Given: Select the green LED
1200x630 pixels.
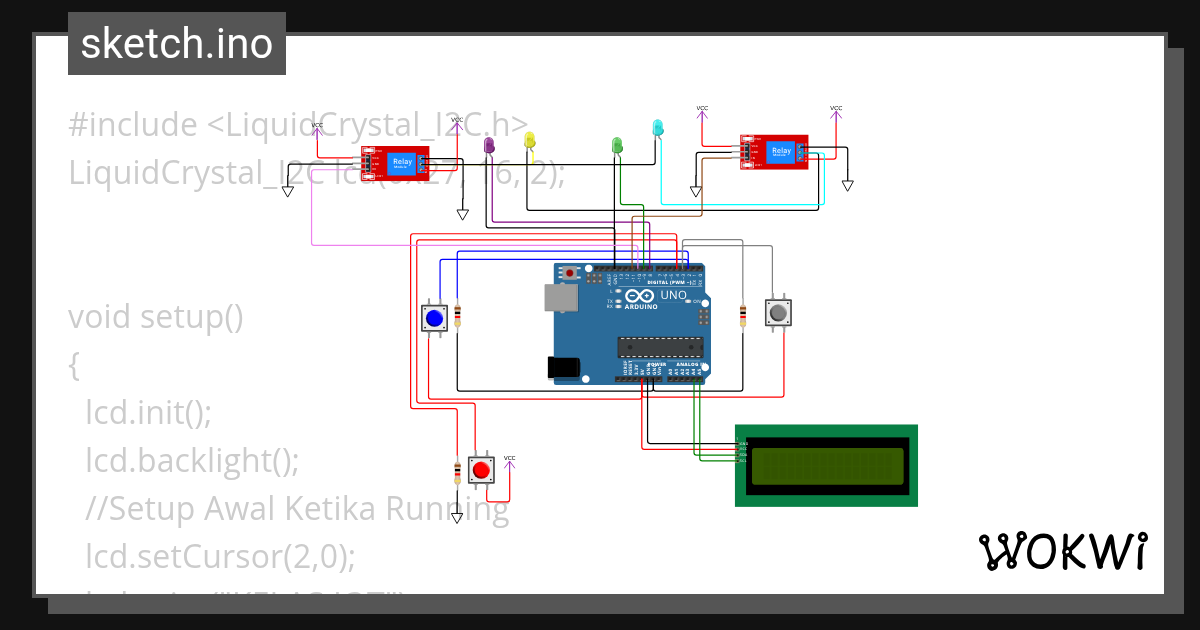Looking at the screenshot, I should point(616,143).
